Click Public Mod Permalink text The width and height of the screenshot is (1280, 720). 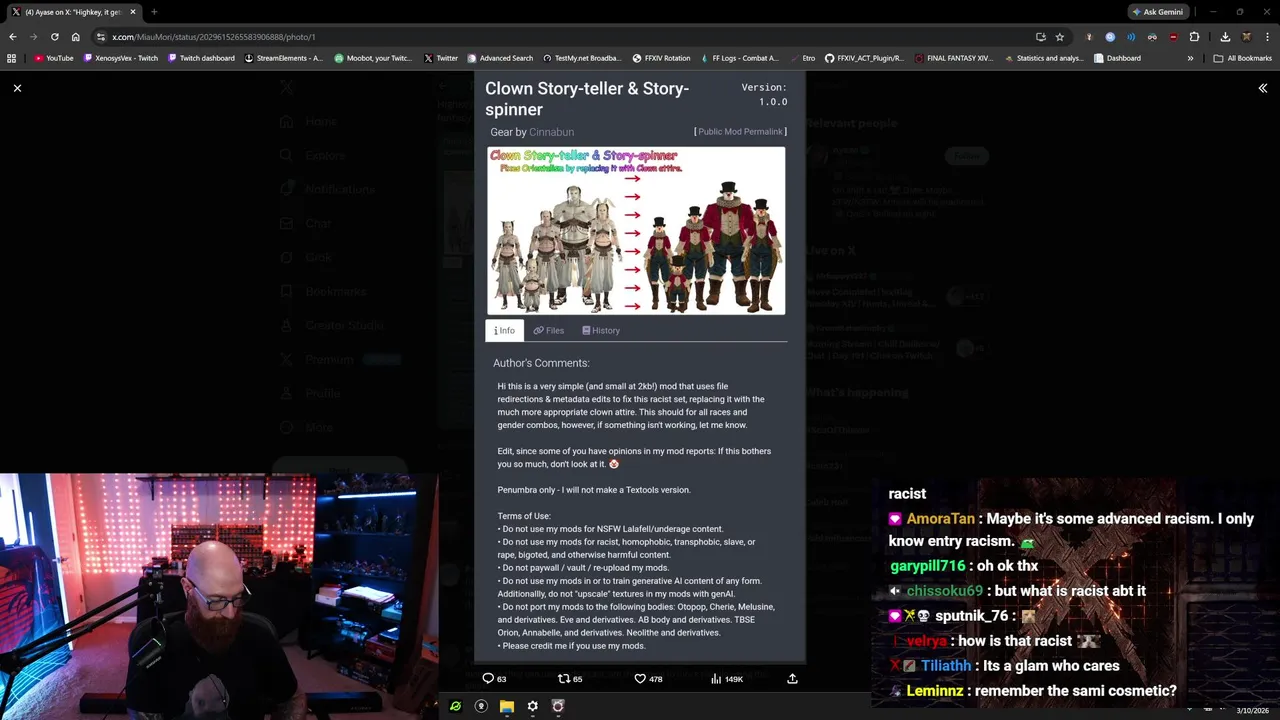click(x=740, y=132)
